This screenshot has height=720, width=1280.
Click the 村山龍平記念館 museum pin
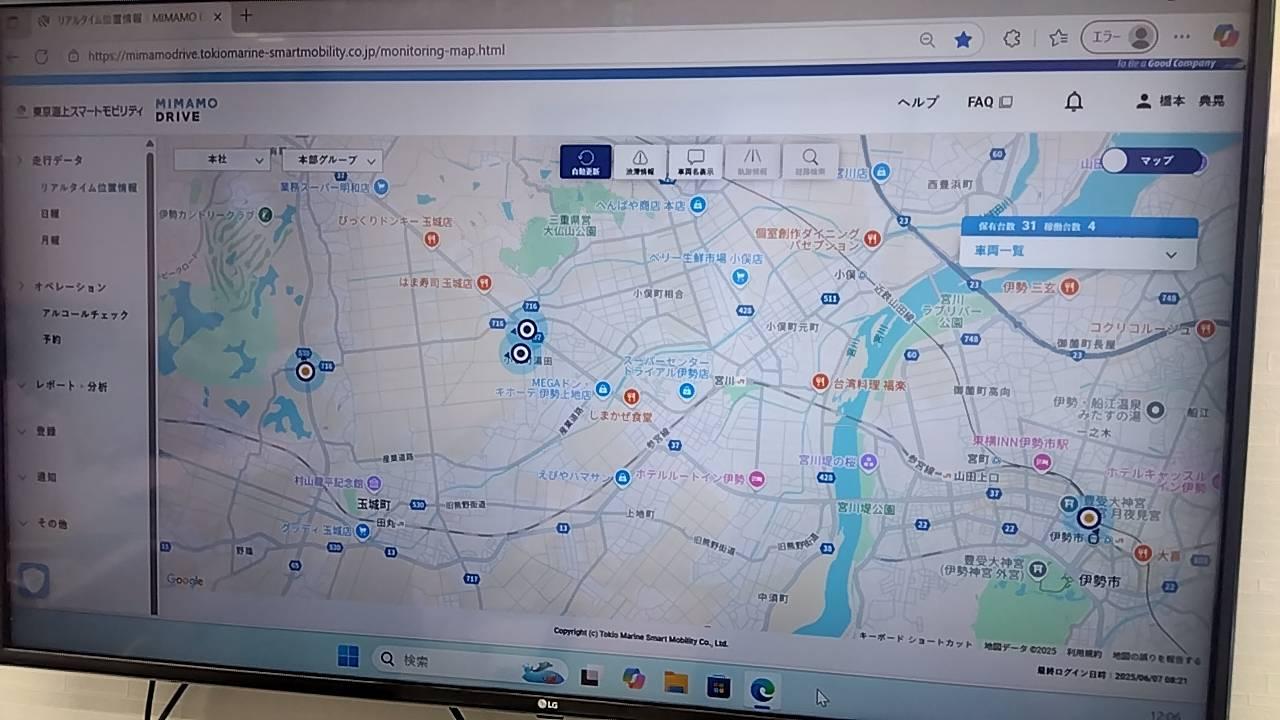(373, 482)
